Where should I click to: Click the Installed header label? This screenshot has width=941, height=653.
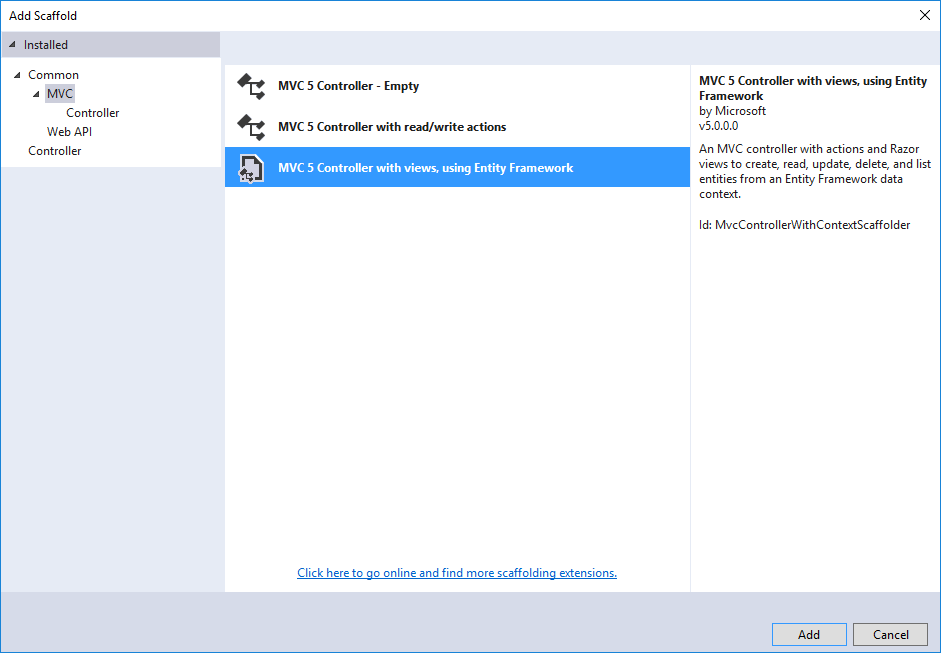click(x=46, y=45)
